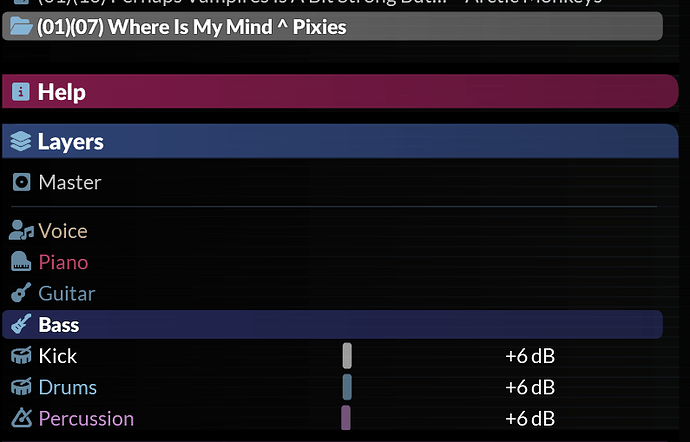Adjust the Kick volume slider handle
The height and width of the screenshot is (442, 690).
(x=347, y=356)
